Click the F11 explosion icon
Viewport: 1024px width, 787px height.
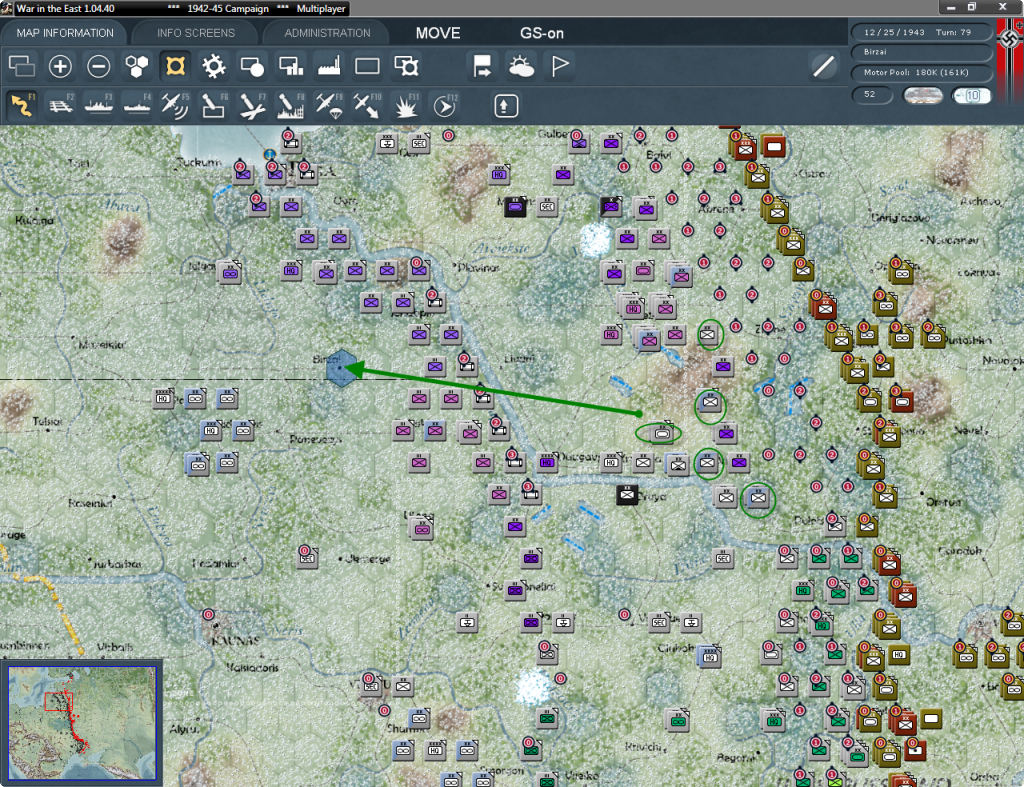(x=406, y=106)
